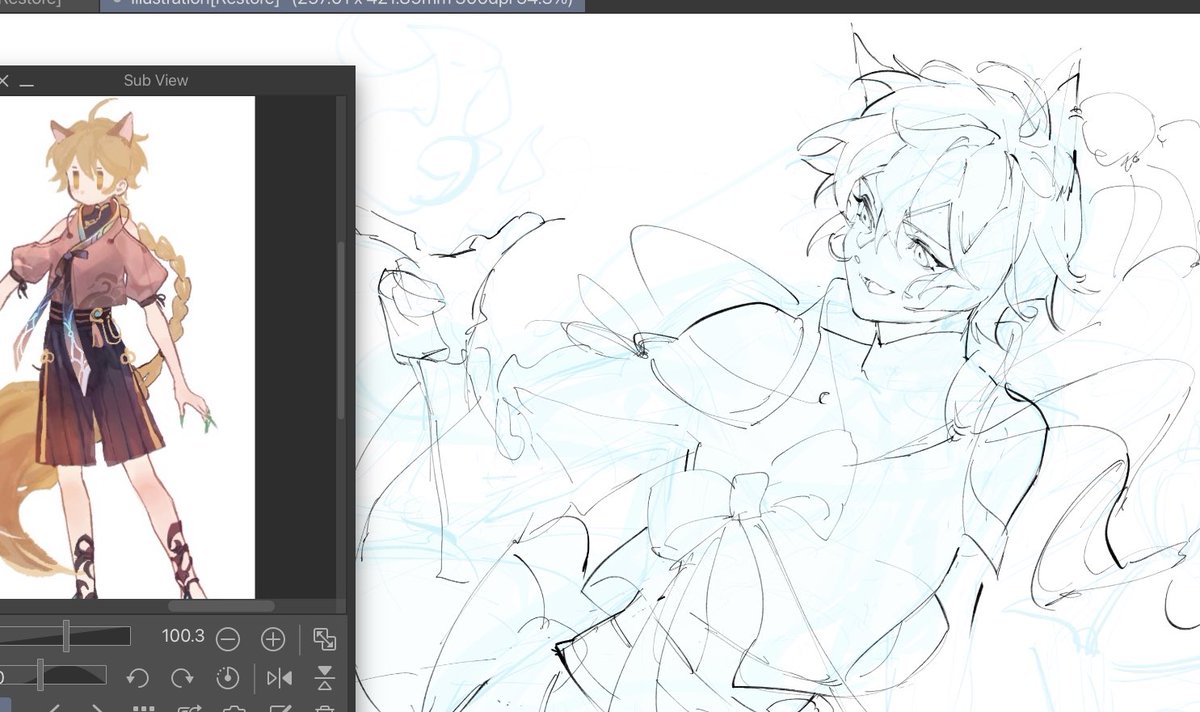This screenshot has height=712, width=1200.
Task: Flip the Sub View image vertically
Action: point(324,678)
